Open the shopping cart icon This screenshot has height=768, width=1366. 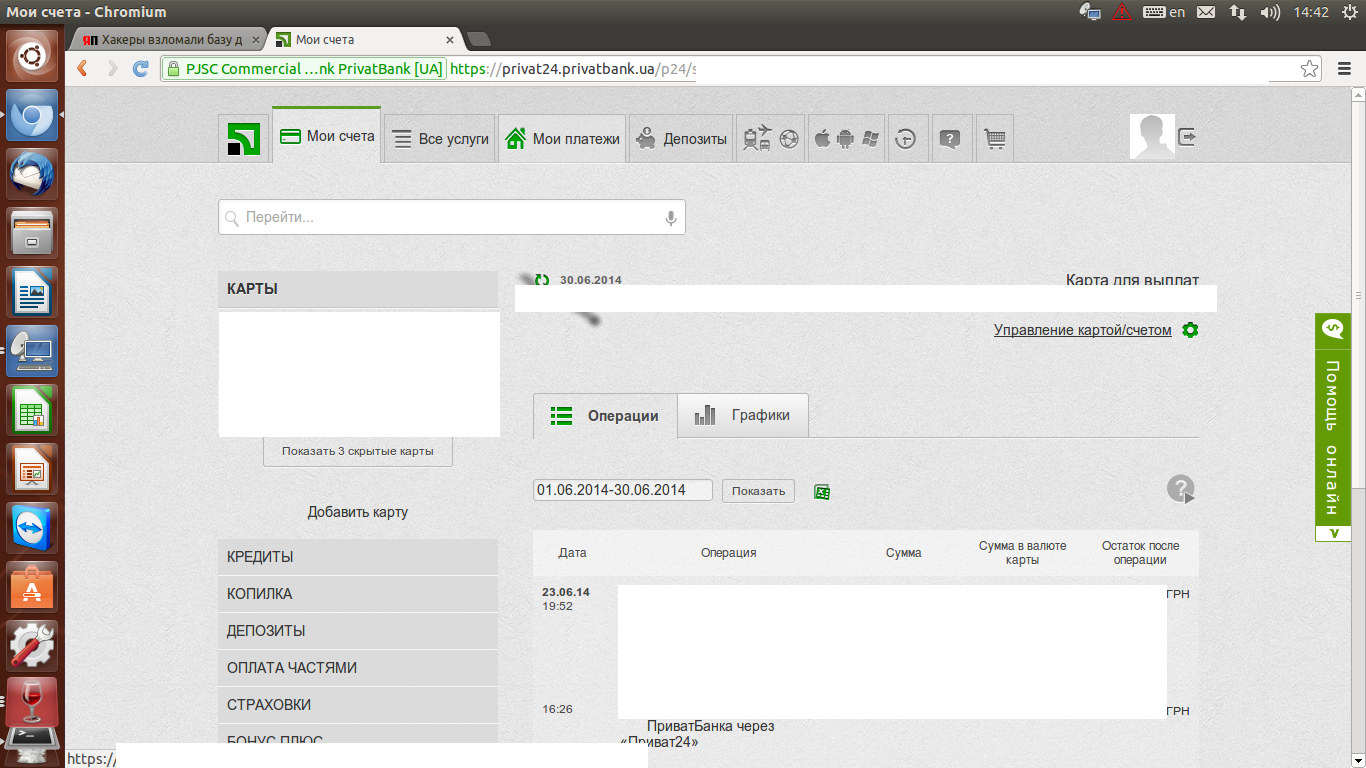[x=995, y=139]
